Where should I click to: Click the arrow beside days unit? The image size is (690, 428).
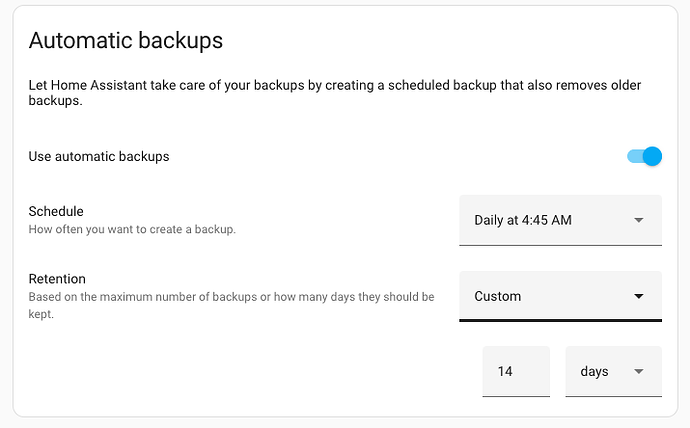pyautogui.click(x=639, y=371)
